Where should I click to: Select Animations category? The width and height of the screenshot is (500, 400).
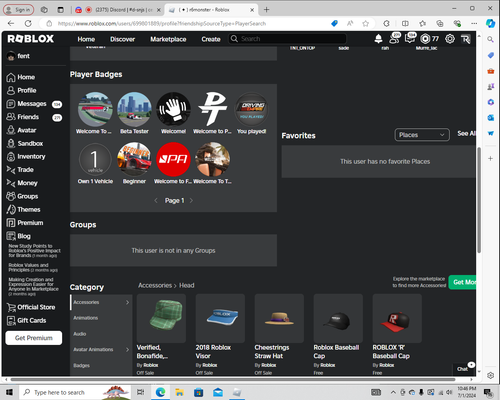(x=101, y=318)
